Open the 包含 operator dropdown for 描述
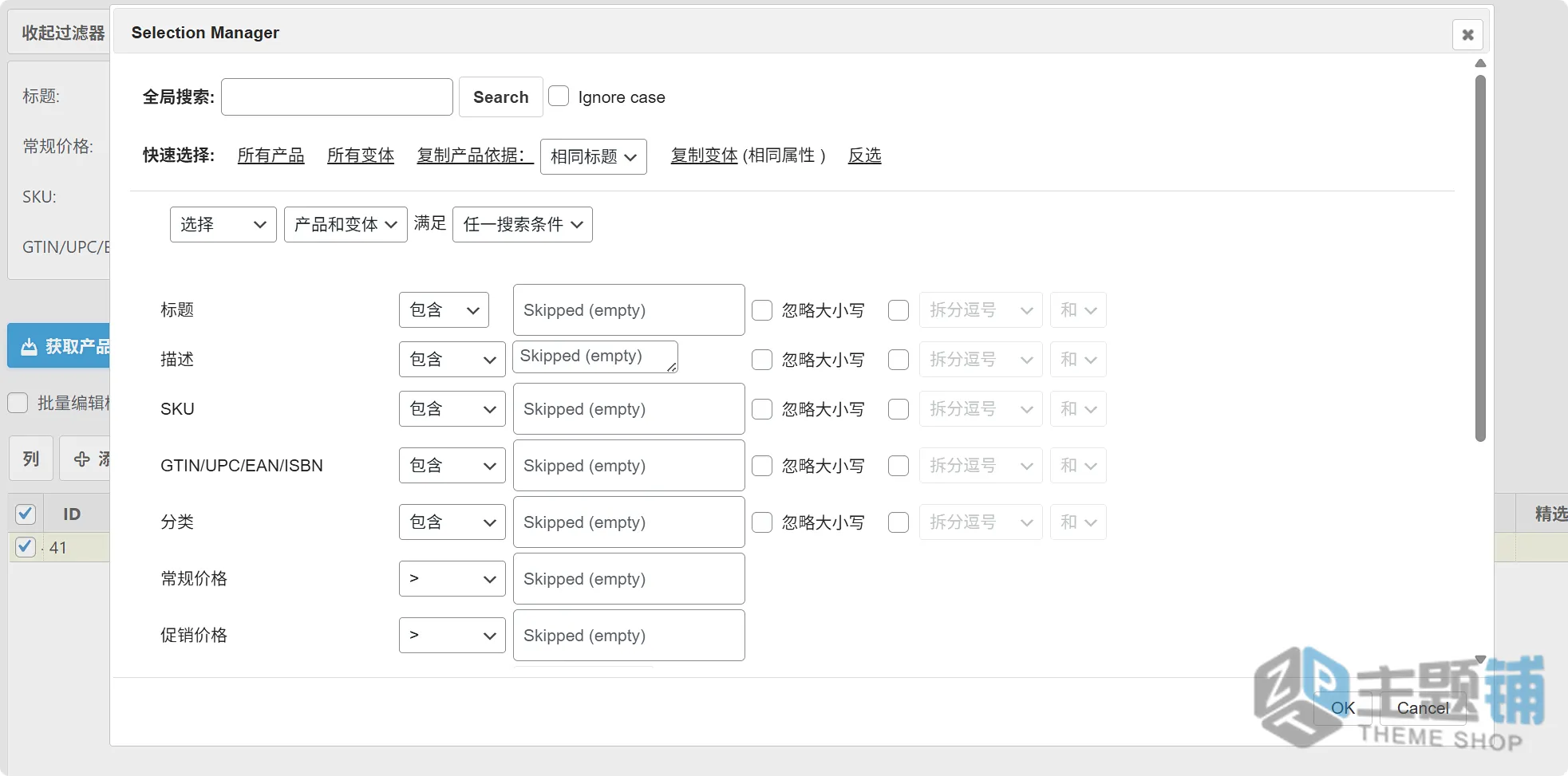The image size is (1568, 776). point(452,360)
